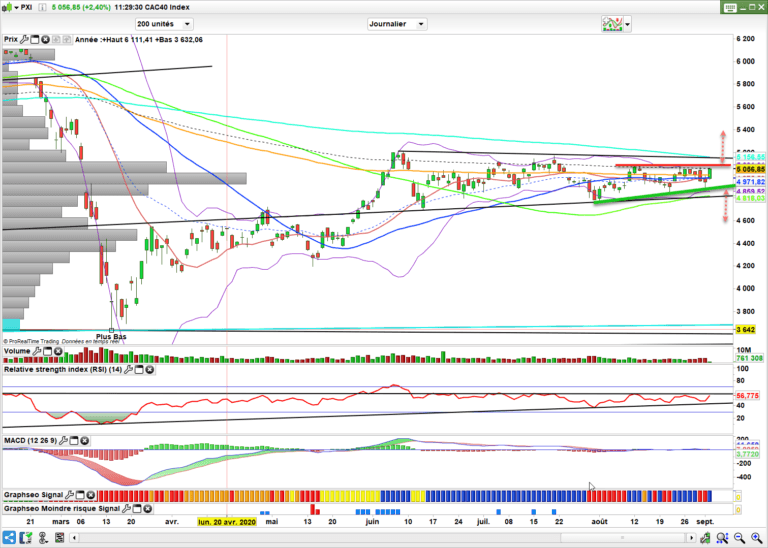Viewport: 768px width, 548px height.
Task: Click the Graphseo Moindre risque Signal label
Action: pyautogui.click(x=62, y=508)
